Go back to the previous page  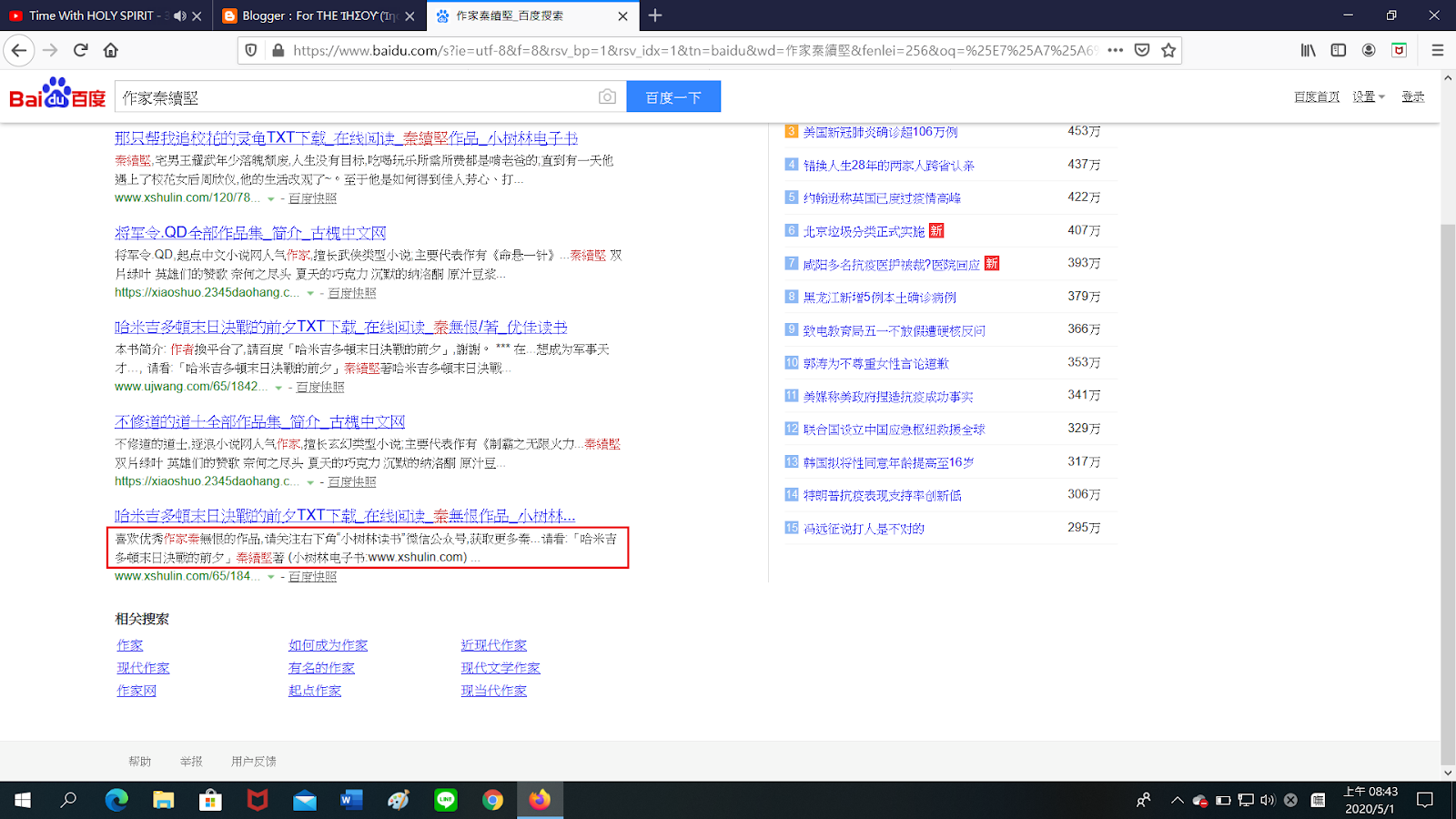point(19,50)
